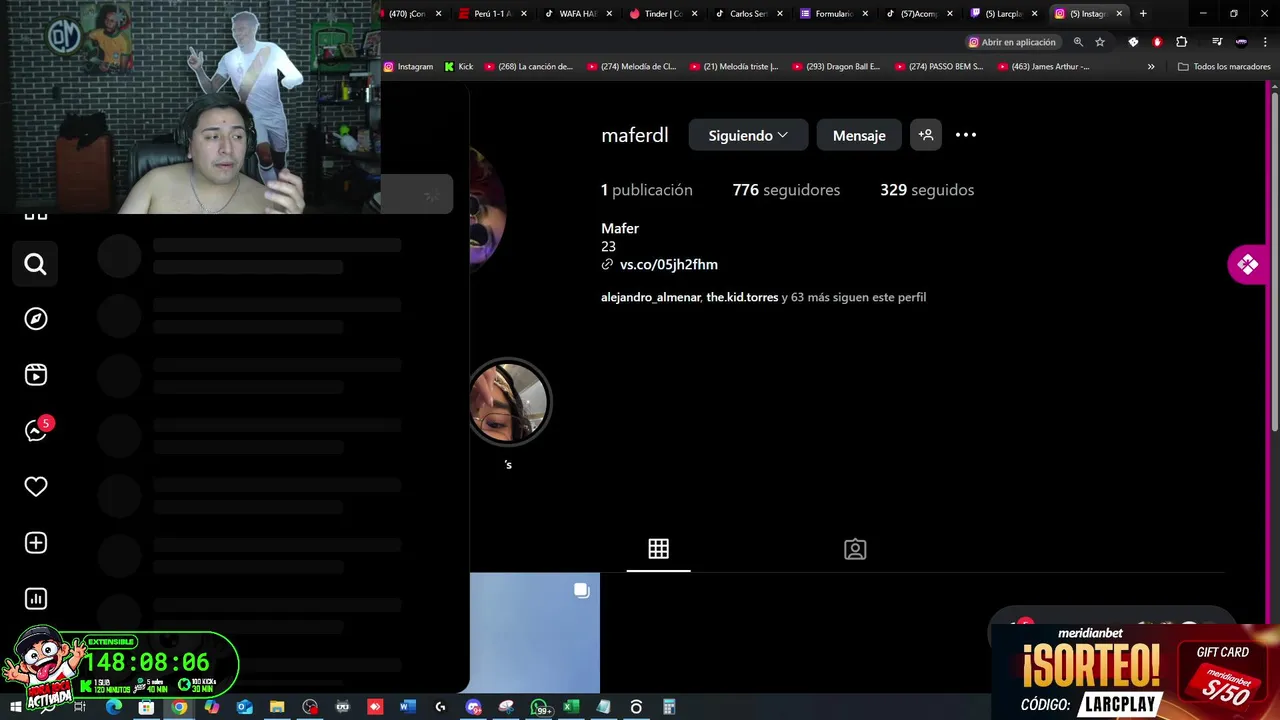Open the dashboard chart icon in sidebar
This screenshot has width=1280, height=720.
[36, 599]
